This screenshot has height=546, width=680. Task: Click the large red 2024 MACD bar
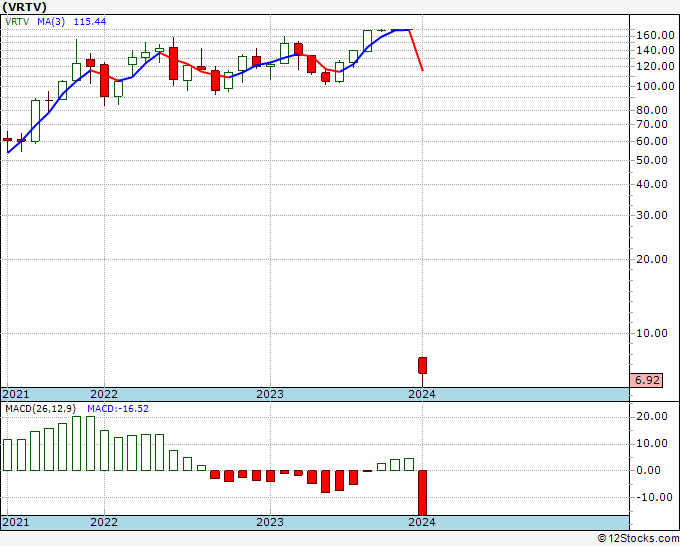[422, 493]
